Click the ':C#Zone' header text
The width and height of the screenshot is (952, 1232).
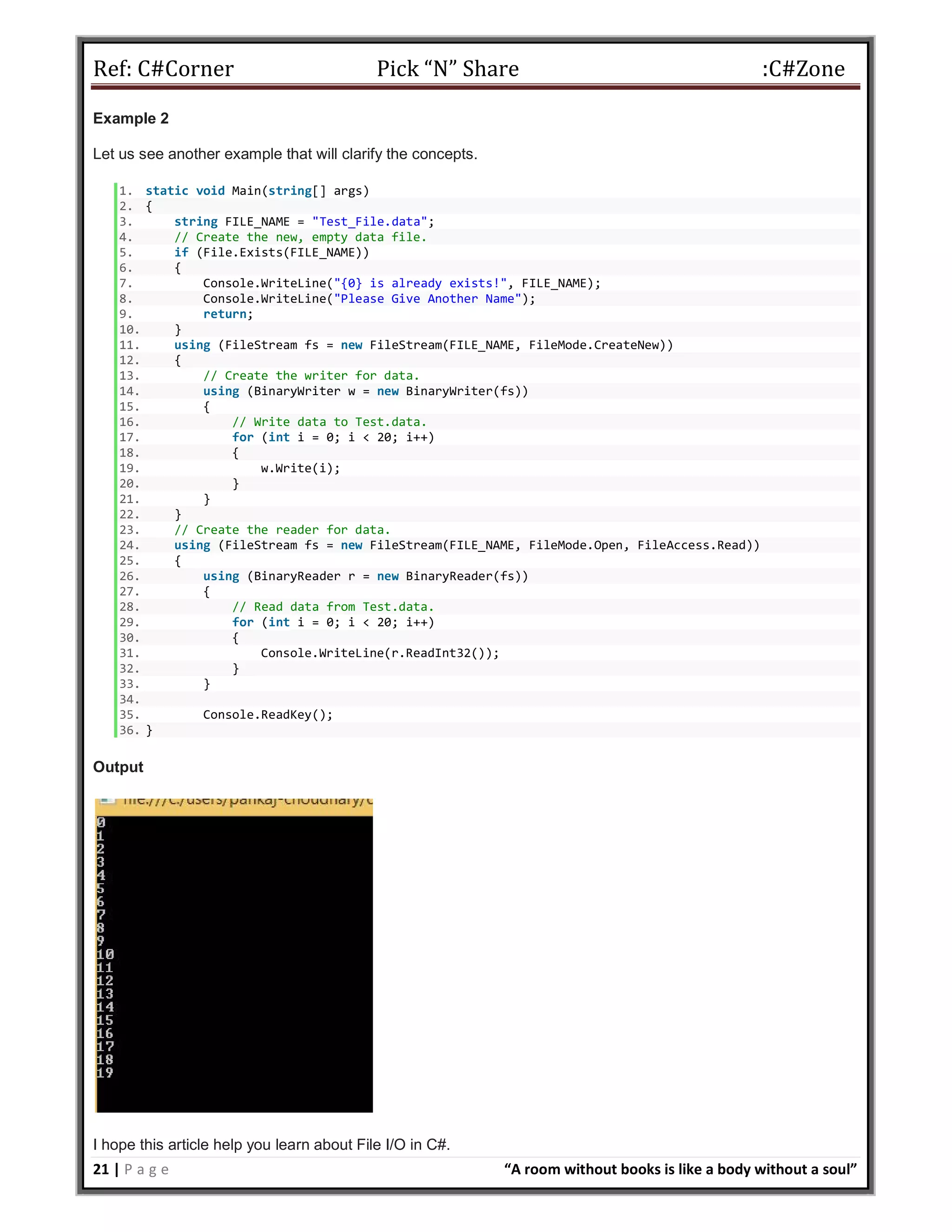click(x=803, y=69)
